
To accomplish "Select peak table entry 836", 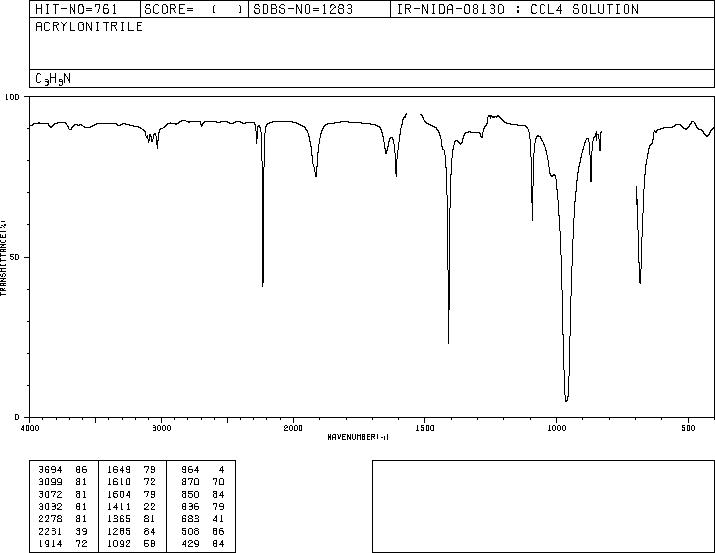I will 191,506.
